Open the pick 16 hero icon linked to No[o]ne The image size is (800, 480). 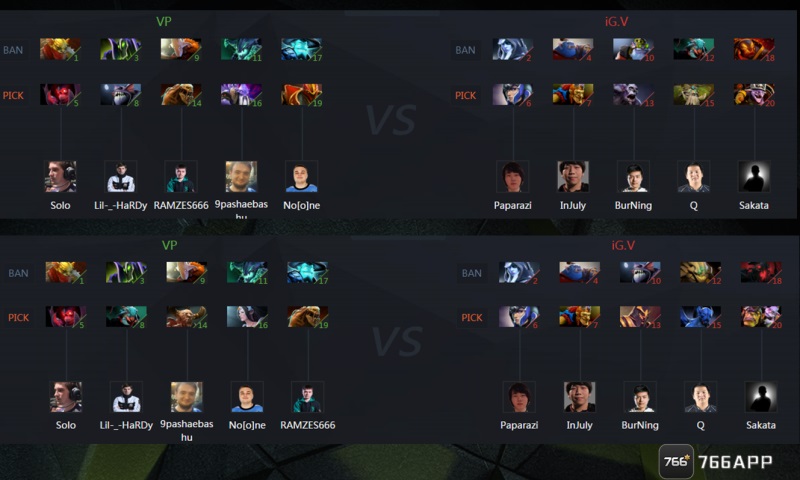(x=247, y=317)
